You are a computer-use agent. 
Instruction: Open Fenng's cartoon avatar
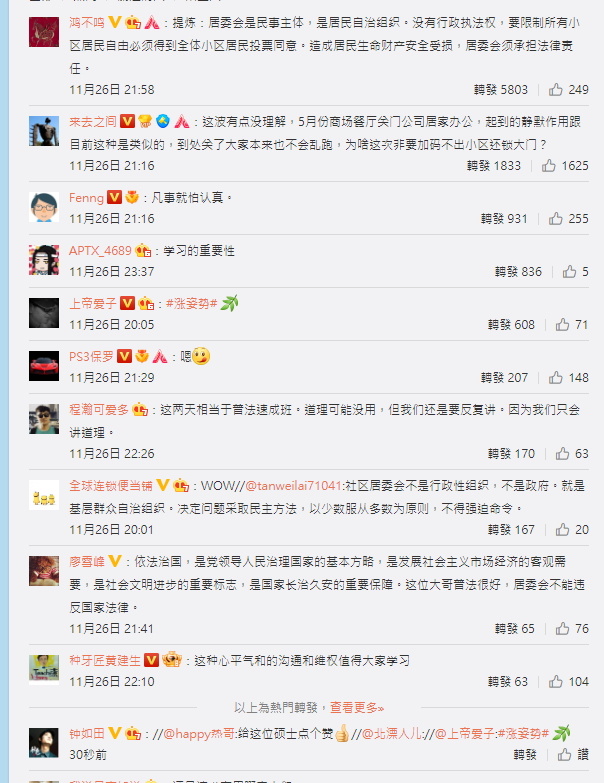(44, 207)
